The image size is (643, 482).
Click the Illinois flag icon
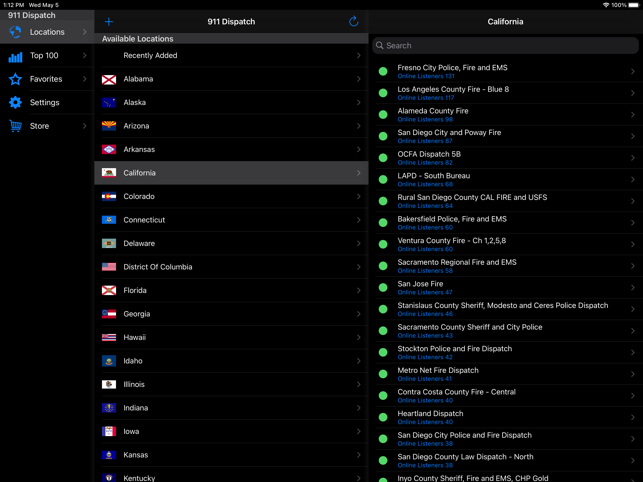click(109, 385)
